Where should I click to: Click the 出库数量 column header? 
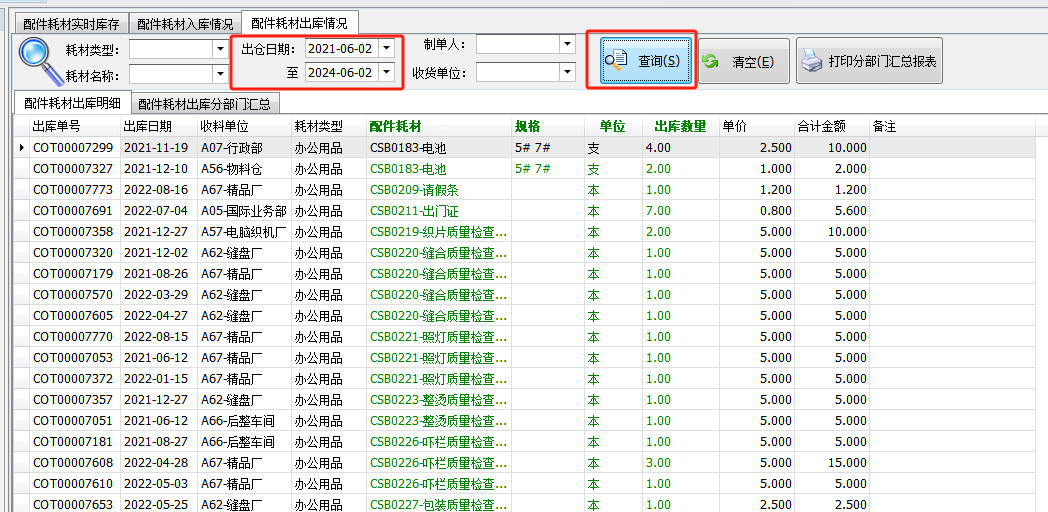point(680,126)
